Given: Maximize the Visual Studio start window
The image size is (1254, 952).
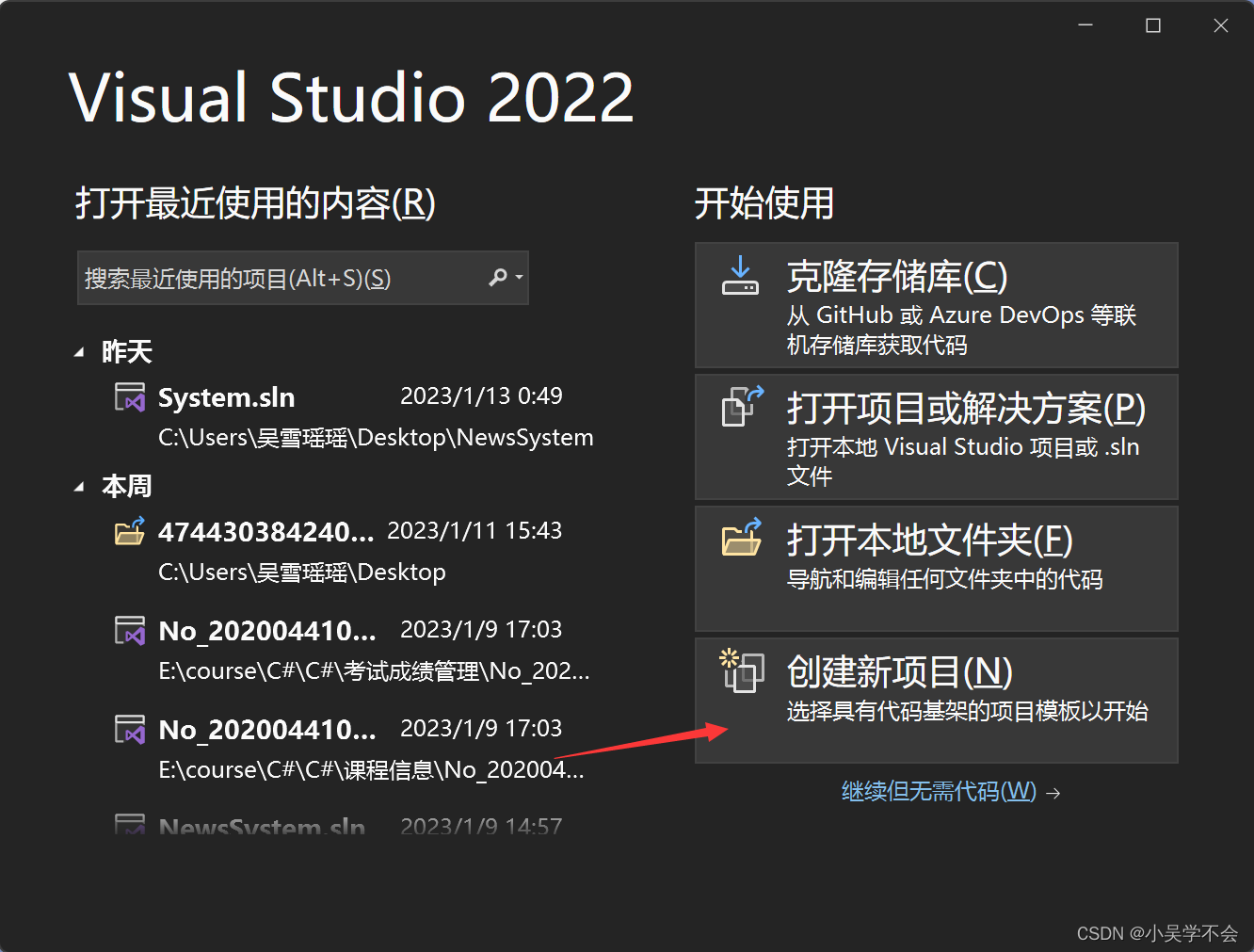Looking at the screenshot, I should [x=1152, y=25].
